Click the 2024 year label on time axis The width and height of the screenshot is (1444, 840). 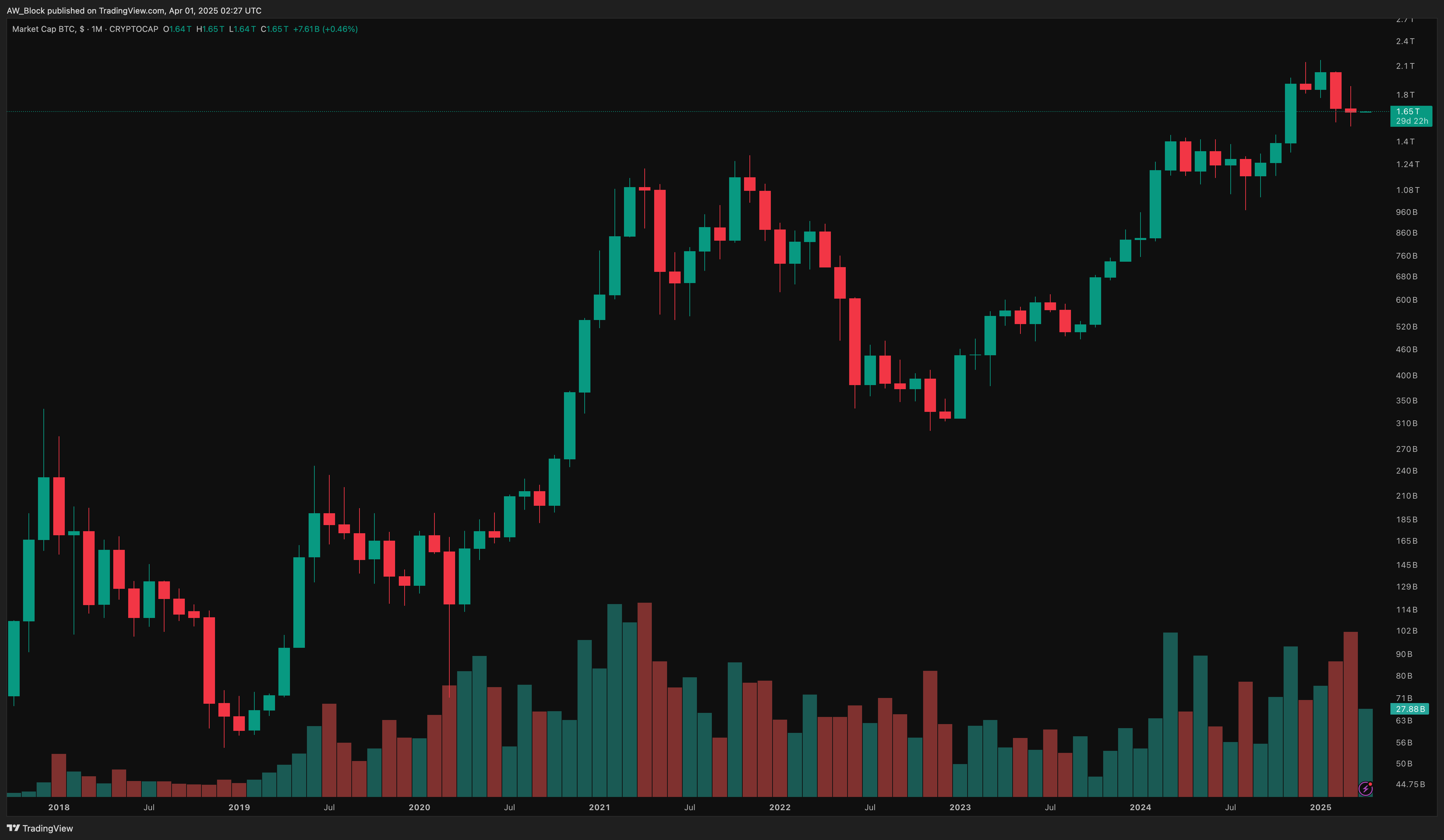click(x=1140, y=807)
